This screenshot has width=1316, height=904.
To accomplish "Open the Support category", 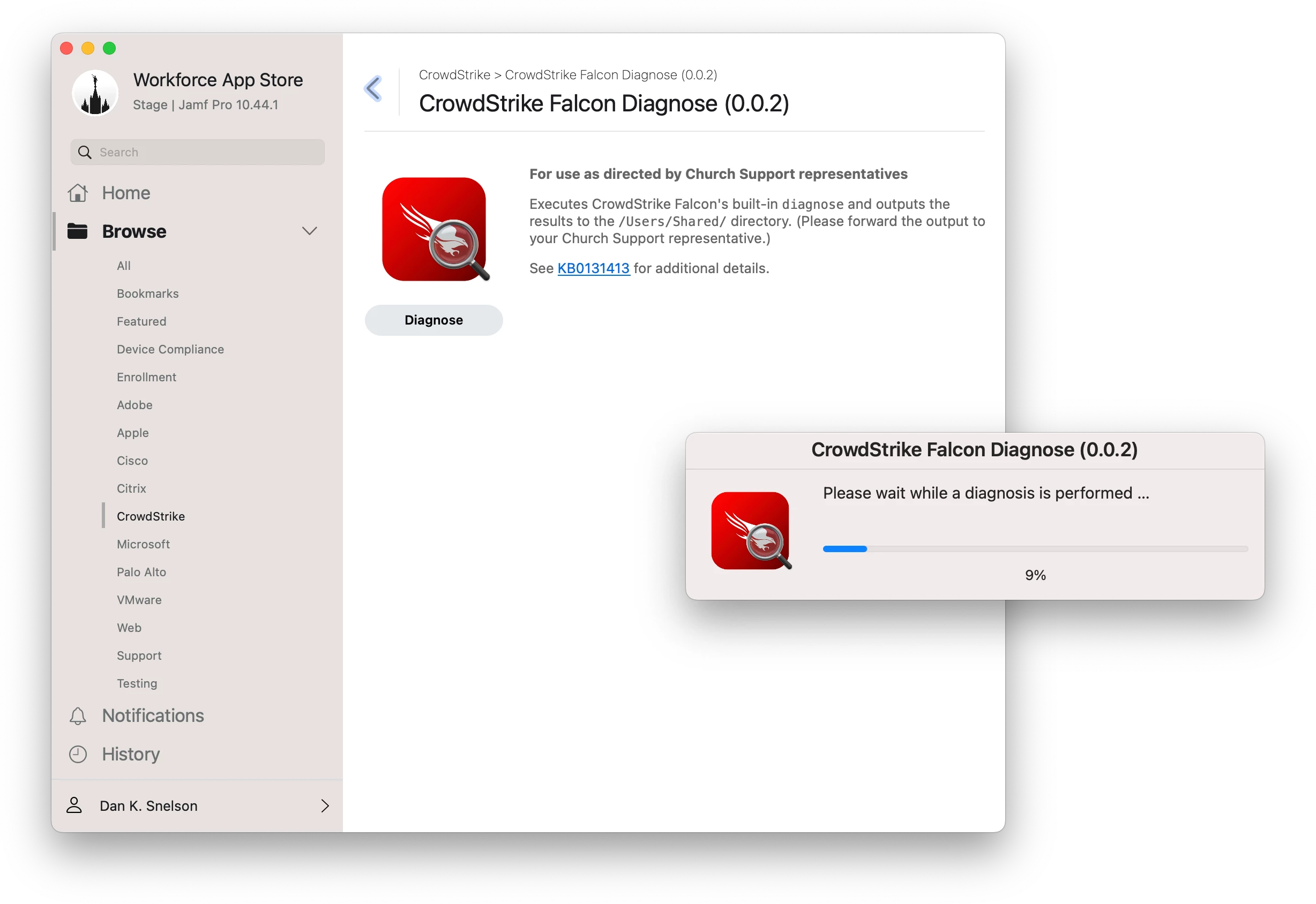I will [x=139, y=656].
